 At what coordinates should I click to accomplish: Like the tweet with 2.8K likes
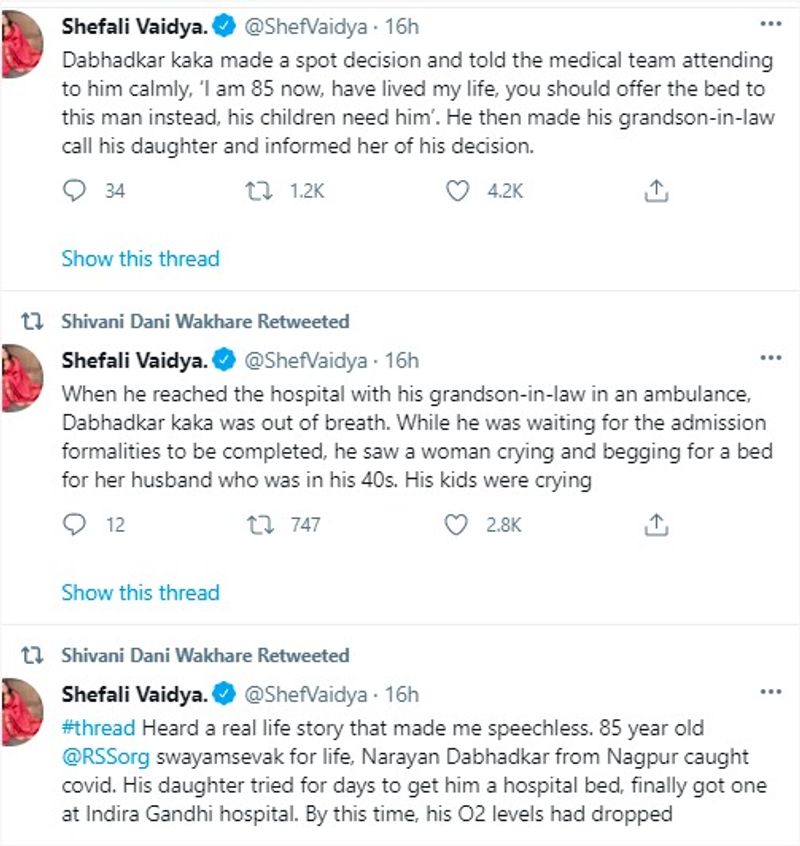[458, 524]
